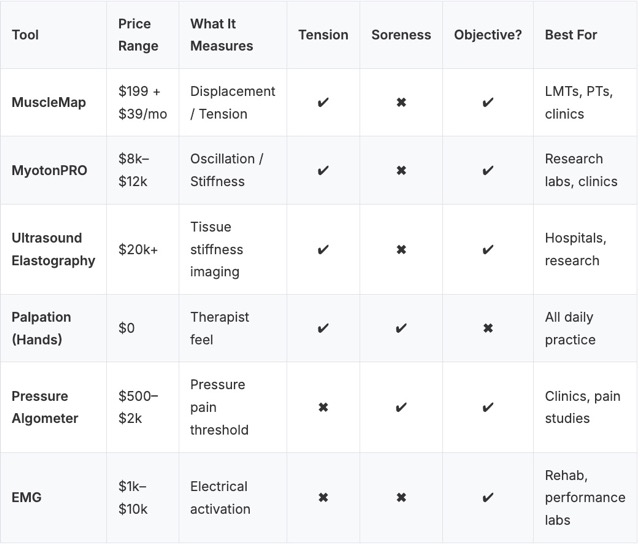Click the MuscleMap Soreness cross icon
The width and height of the screenshot is (640, 544).
[401, 103]
